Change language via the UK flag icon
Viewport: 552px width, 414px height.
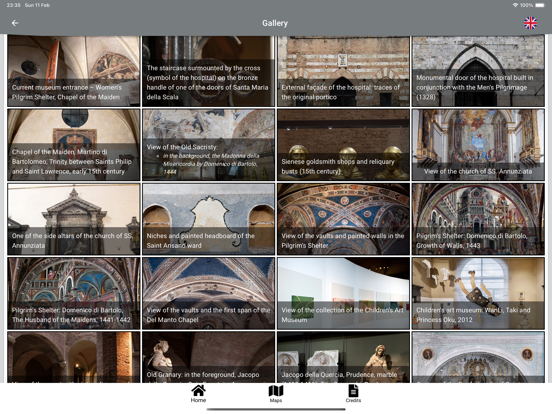tap(530, 23)
